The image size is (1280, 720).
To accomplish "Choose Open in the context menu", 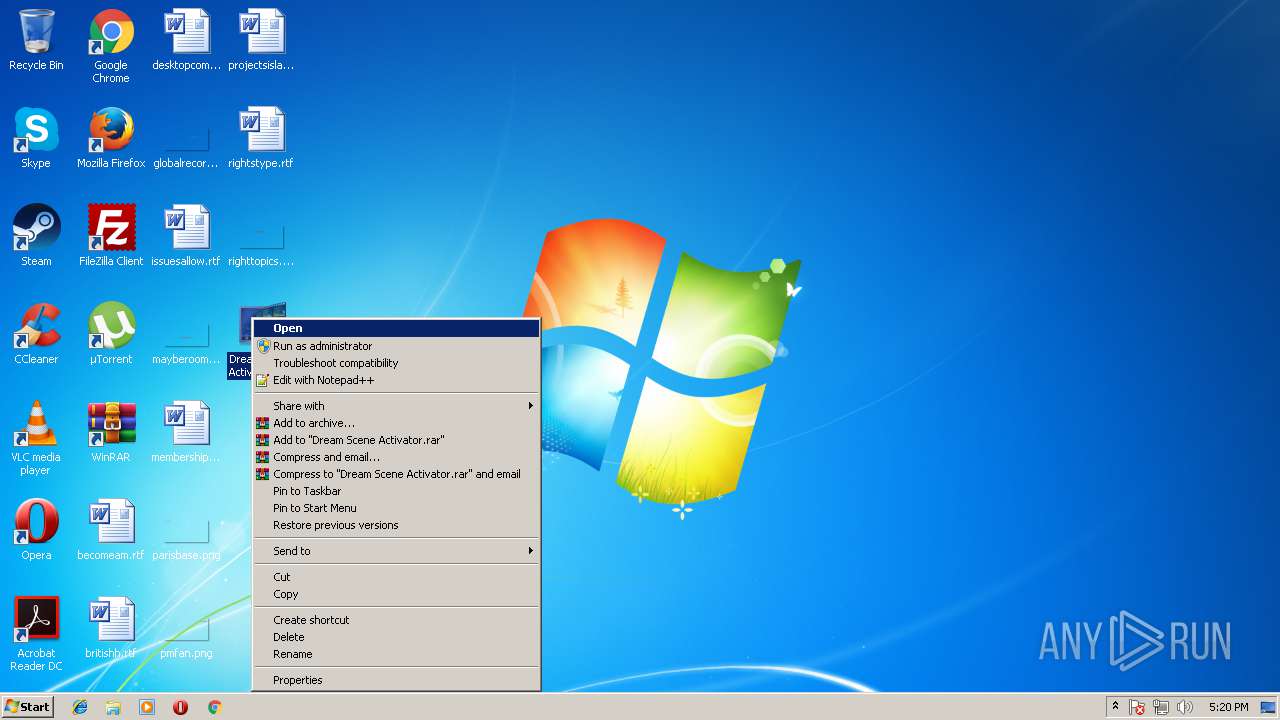I will pyautogui.click(x=396, y=328).
